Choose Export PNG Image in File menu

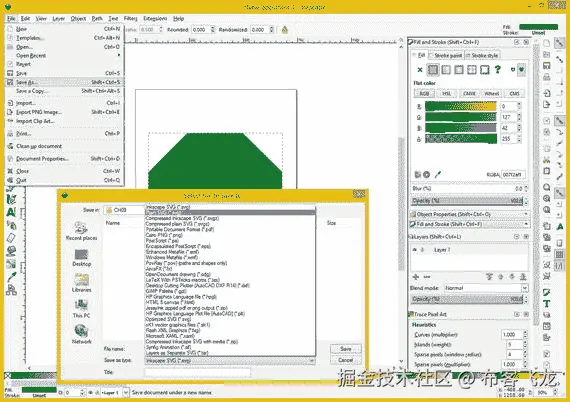[x=65, y=112]
